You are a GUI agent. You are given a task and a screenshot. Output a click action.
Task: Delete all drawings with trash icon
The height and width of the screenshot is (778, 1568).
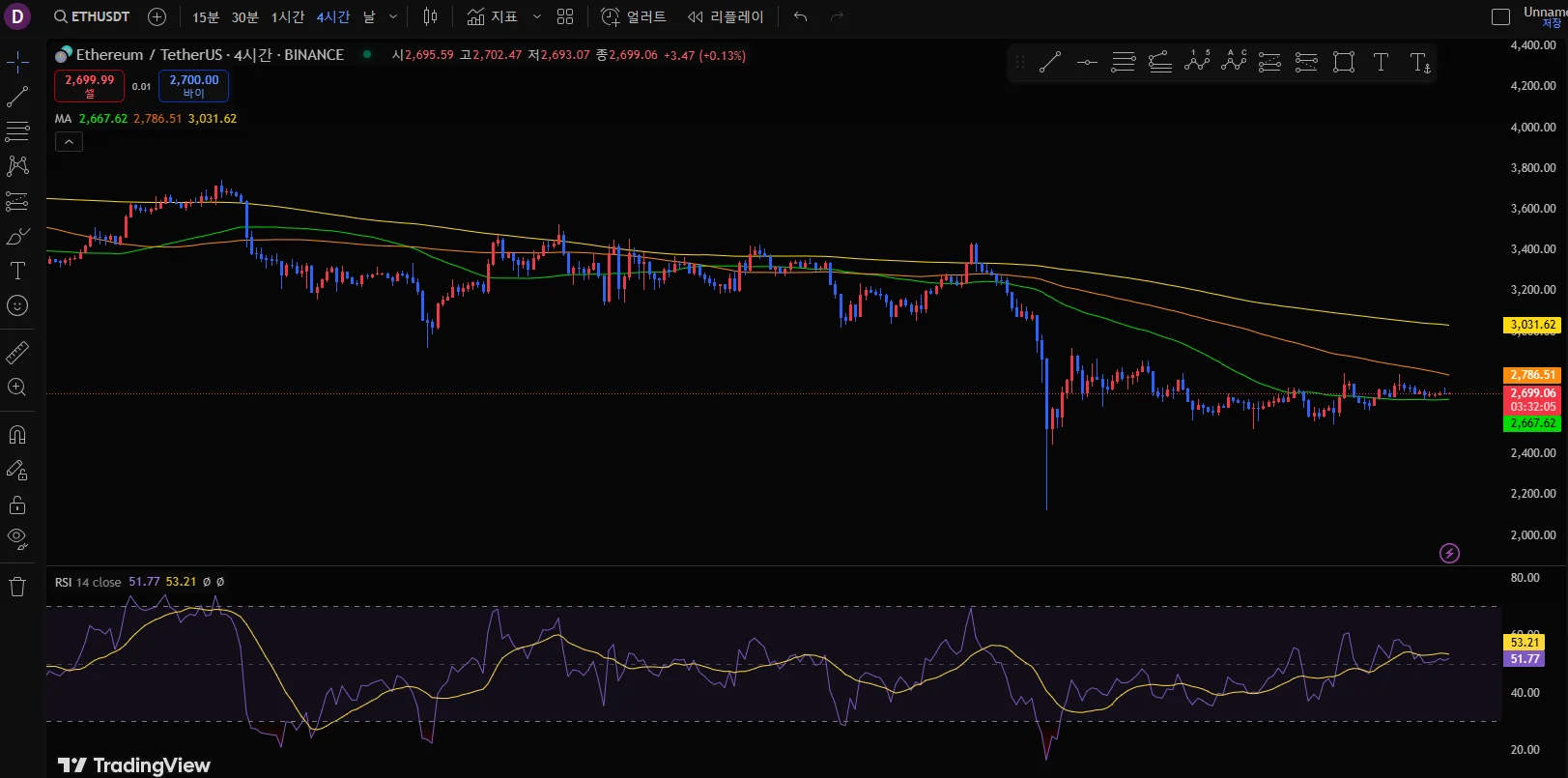coord(17,587)
